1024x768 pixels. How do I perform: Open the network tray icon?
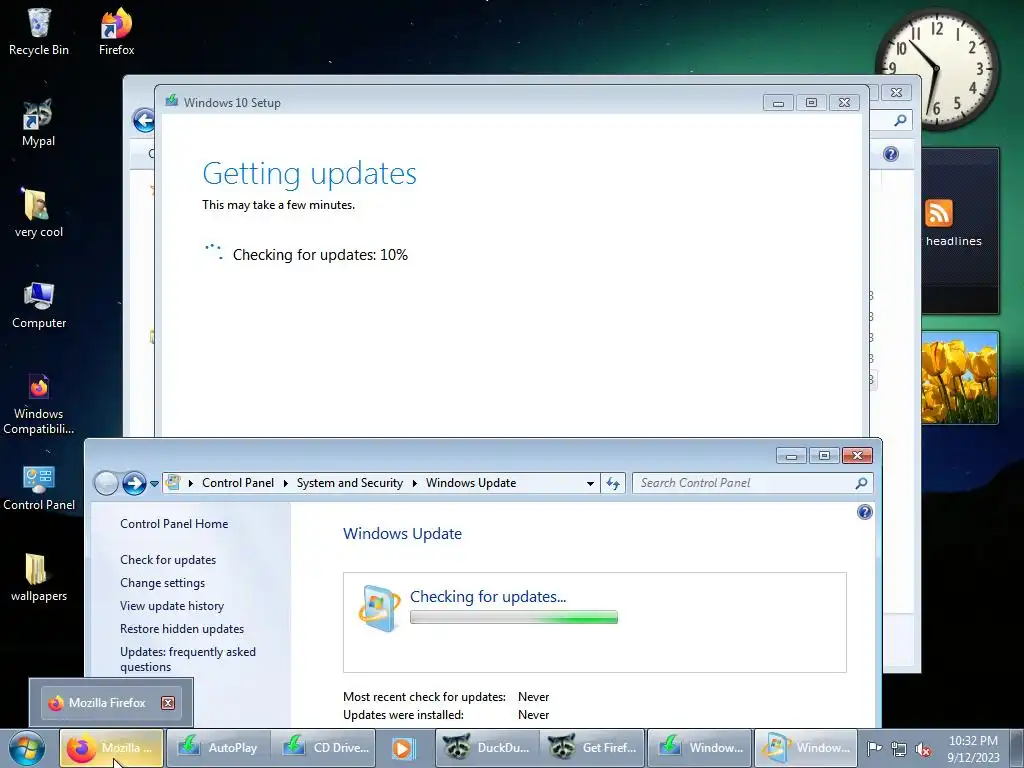pos(899,749)
